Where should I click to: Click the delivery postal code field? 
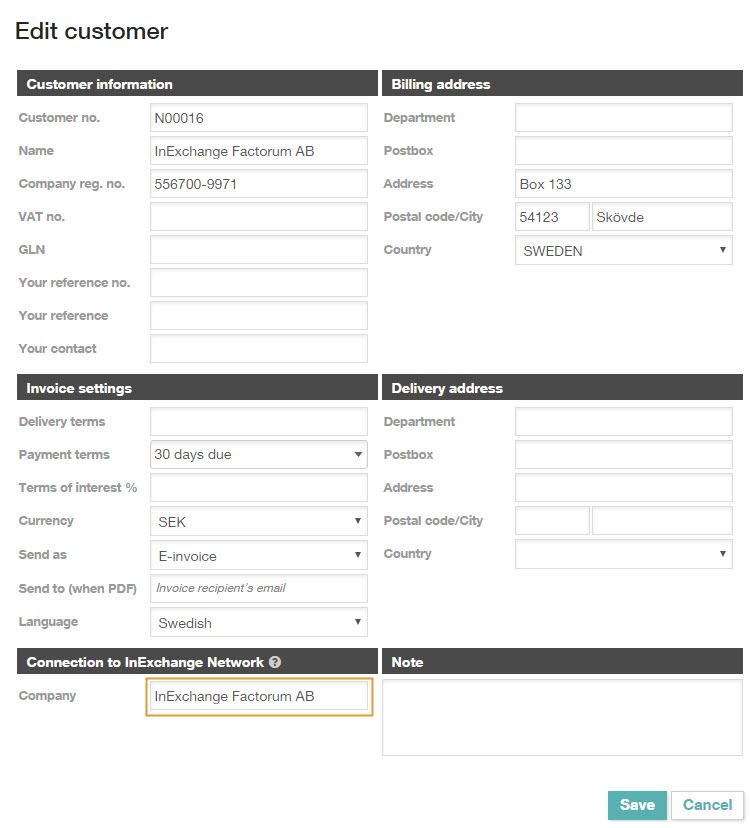coord(552,521)
